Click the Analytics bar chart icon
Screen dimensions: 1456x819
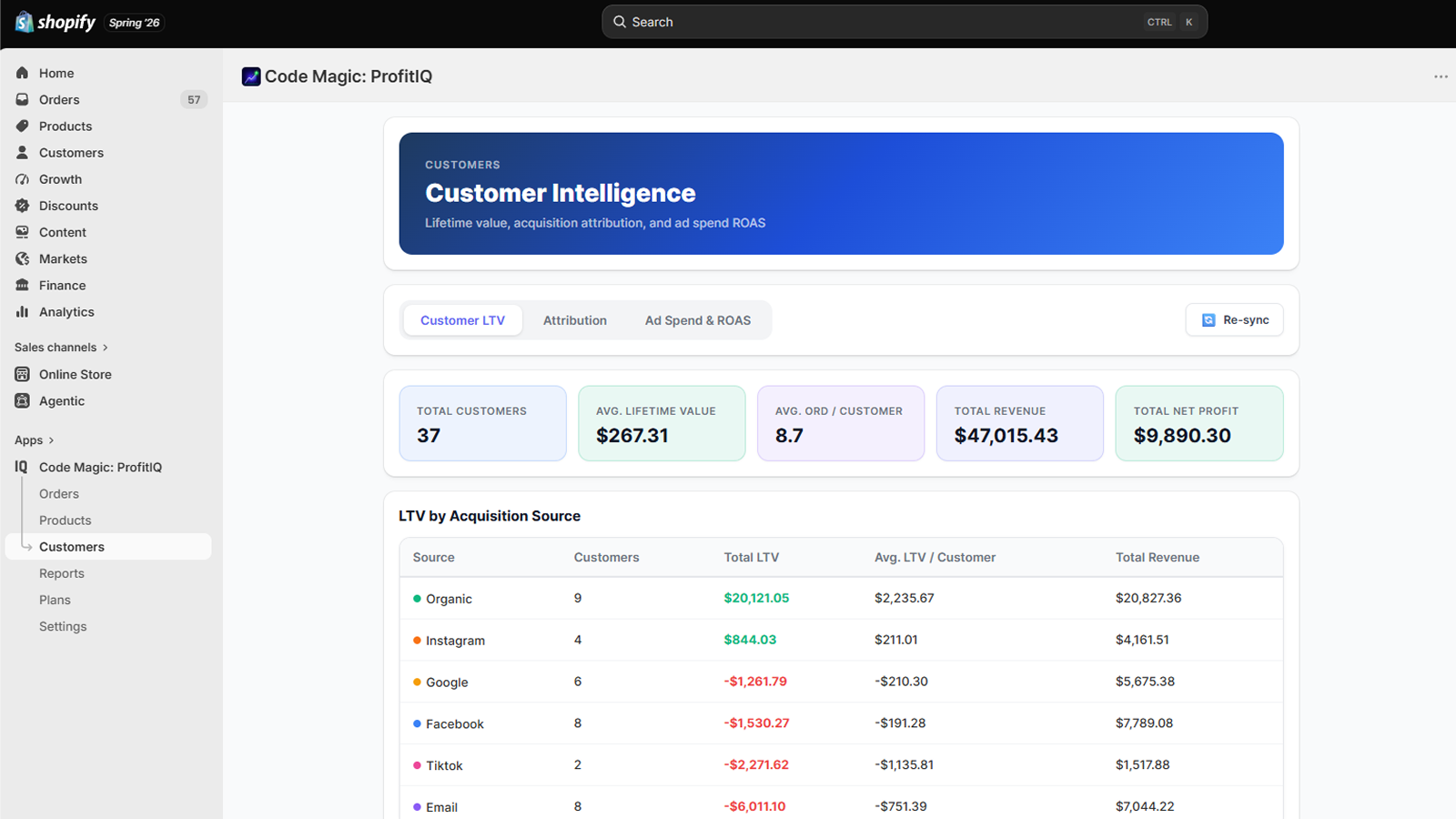(23, 311)
